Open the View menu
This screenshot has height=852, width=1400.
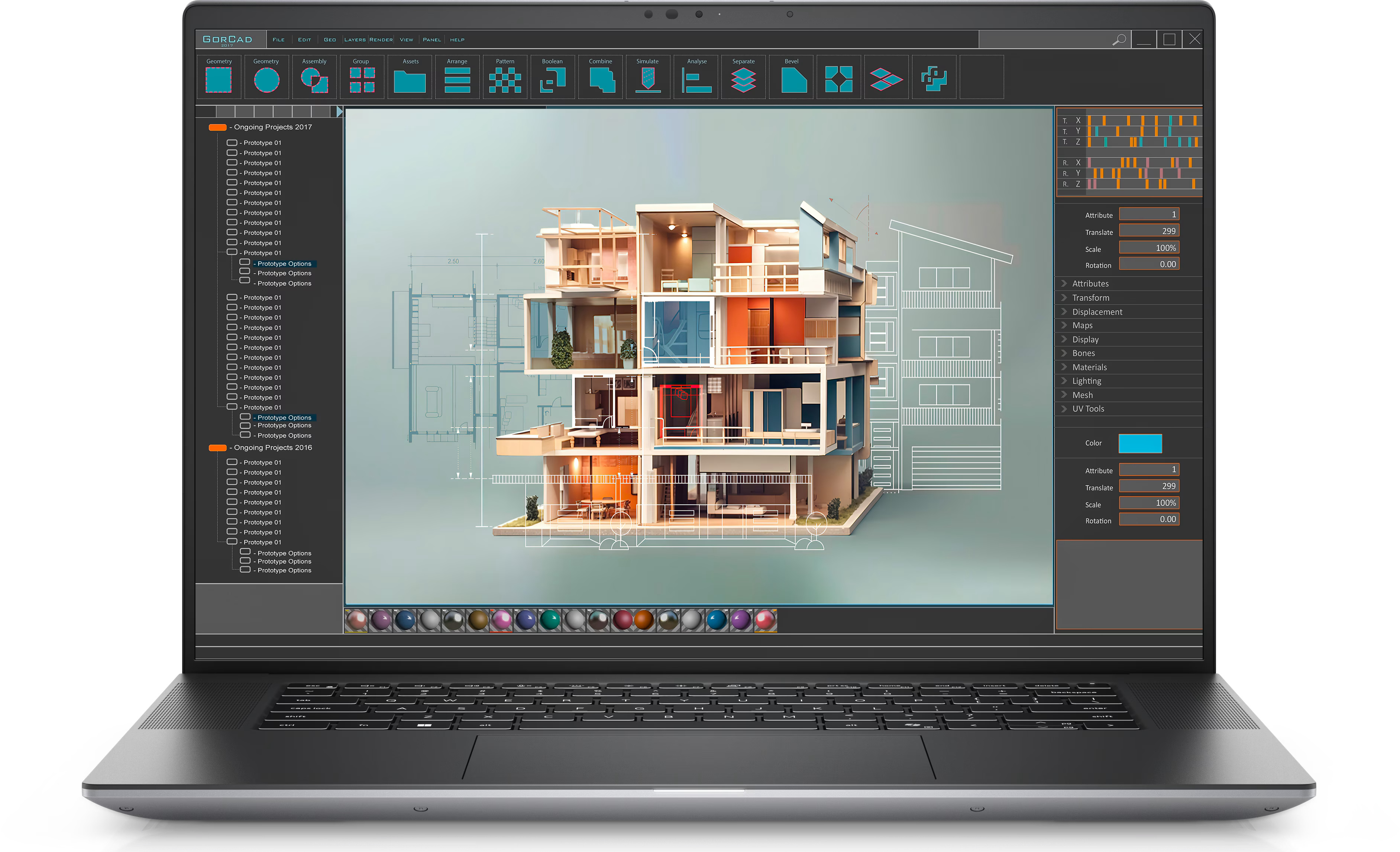(406, 40)
